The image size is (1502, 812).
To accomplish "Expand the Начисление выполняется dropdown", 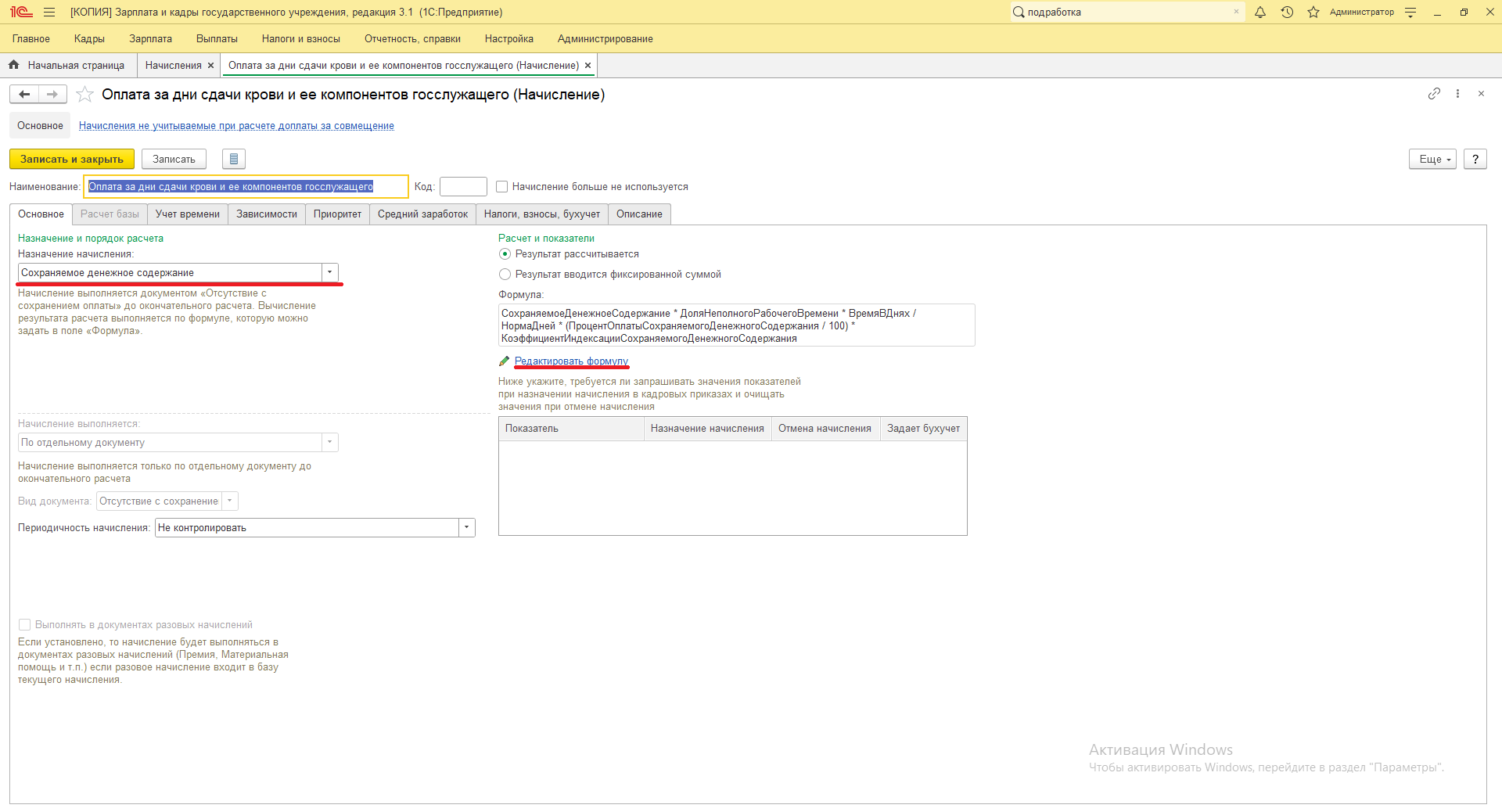I will pos(330,443).
